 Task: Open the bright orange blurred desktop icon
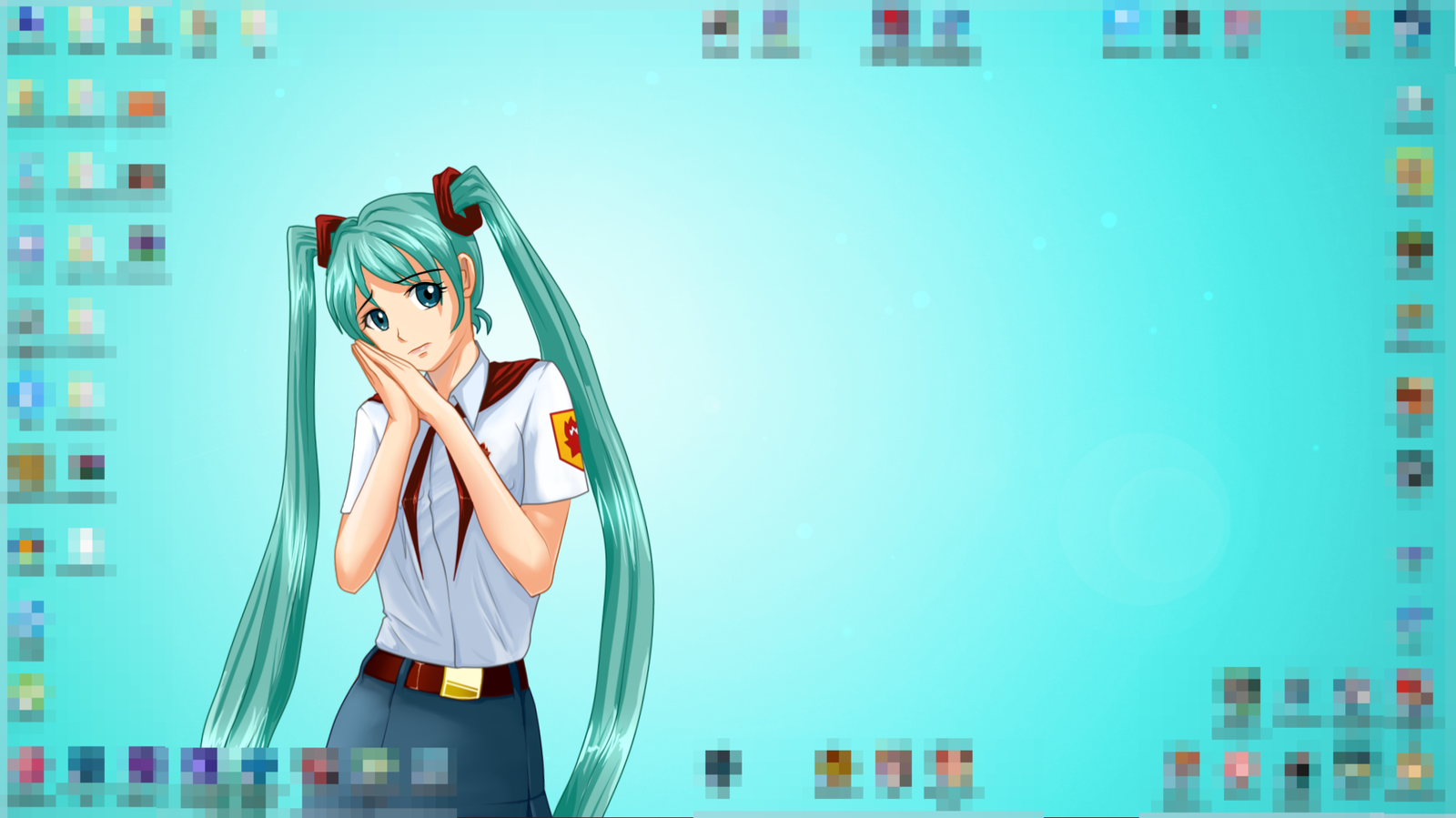141,105
